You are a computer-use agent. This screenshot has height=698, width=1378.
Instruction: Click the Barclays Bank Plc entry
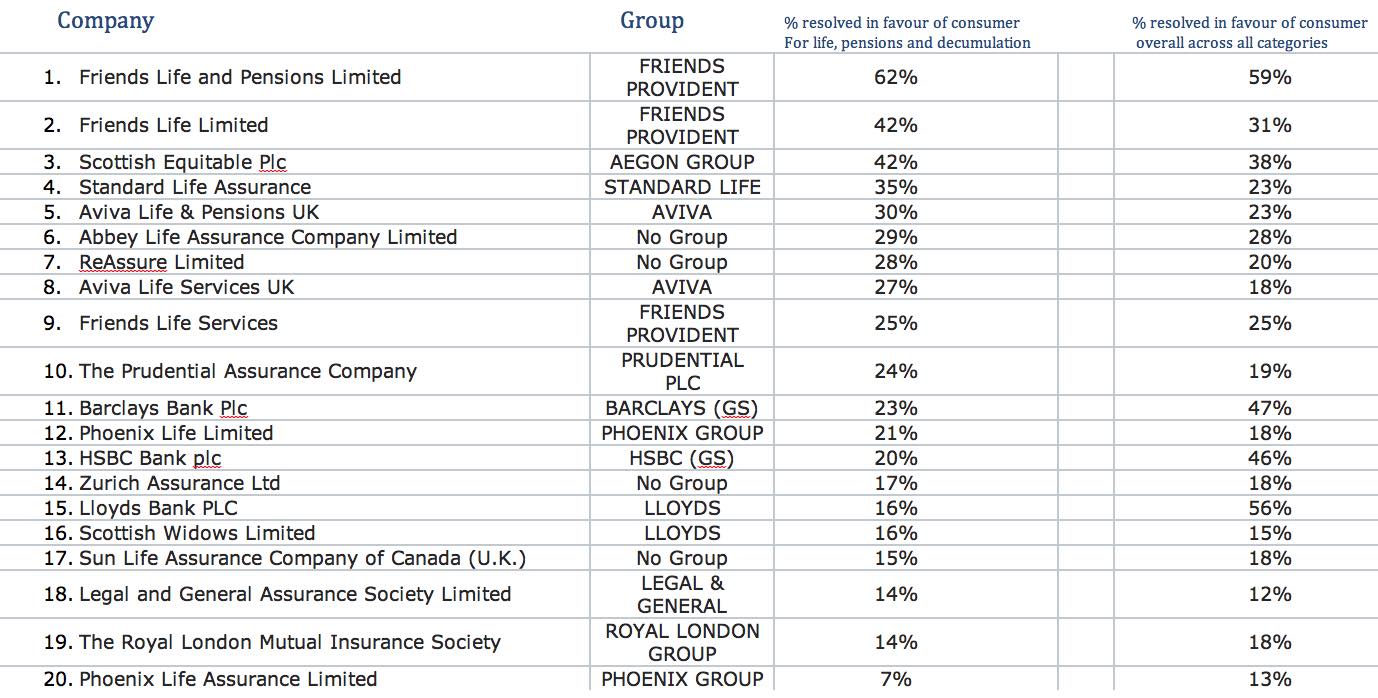pyautogui.click(x=163, y=408)
